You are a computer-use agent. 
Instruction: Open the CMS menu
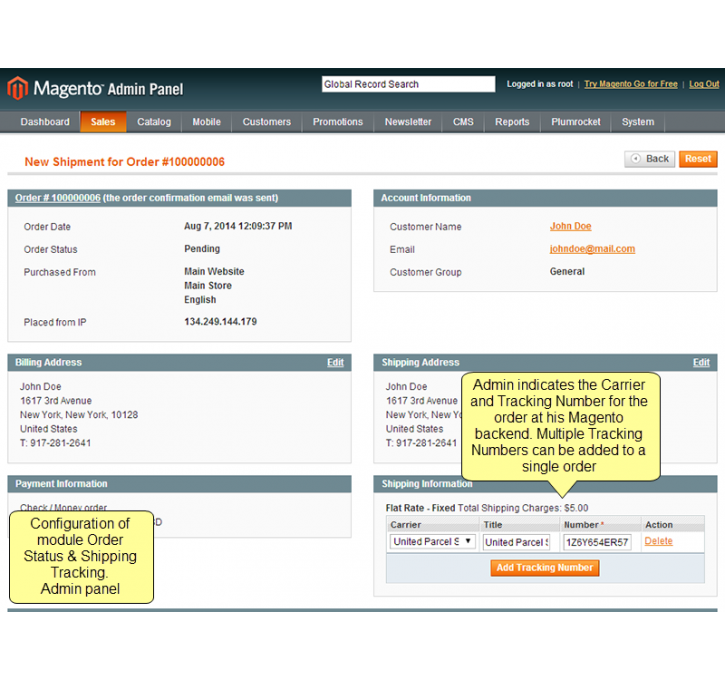coord(463,122)
